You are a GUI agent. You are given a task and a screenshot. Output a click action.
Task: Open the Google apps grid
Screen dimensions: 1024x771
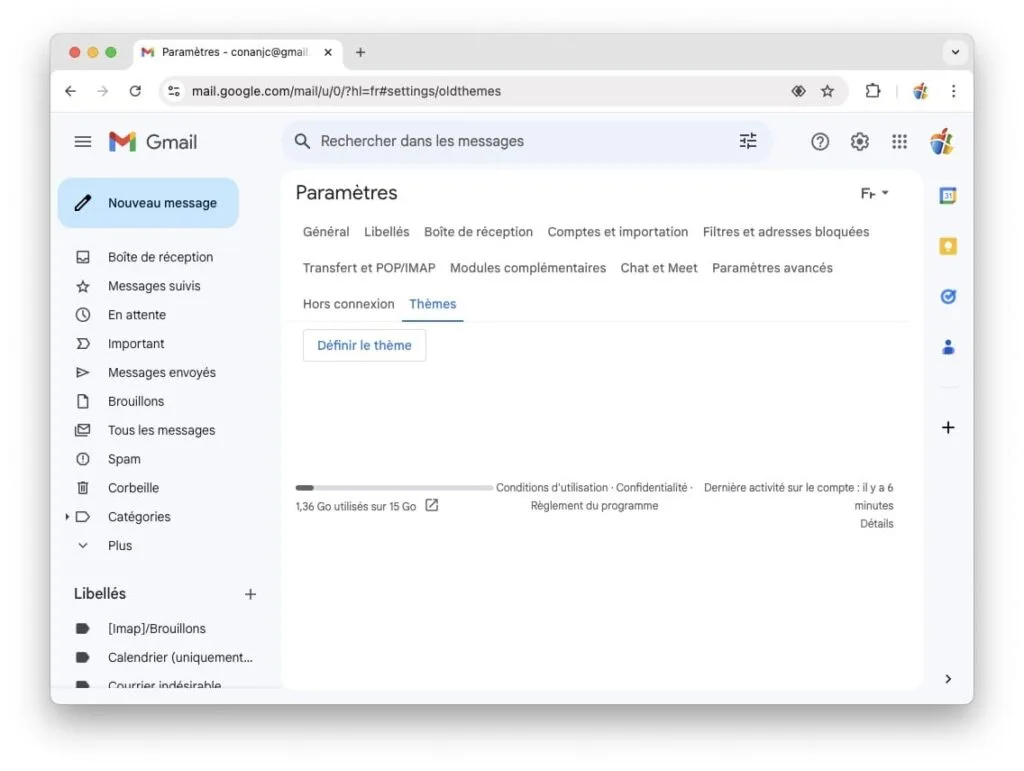[x=899, y=142]
